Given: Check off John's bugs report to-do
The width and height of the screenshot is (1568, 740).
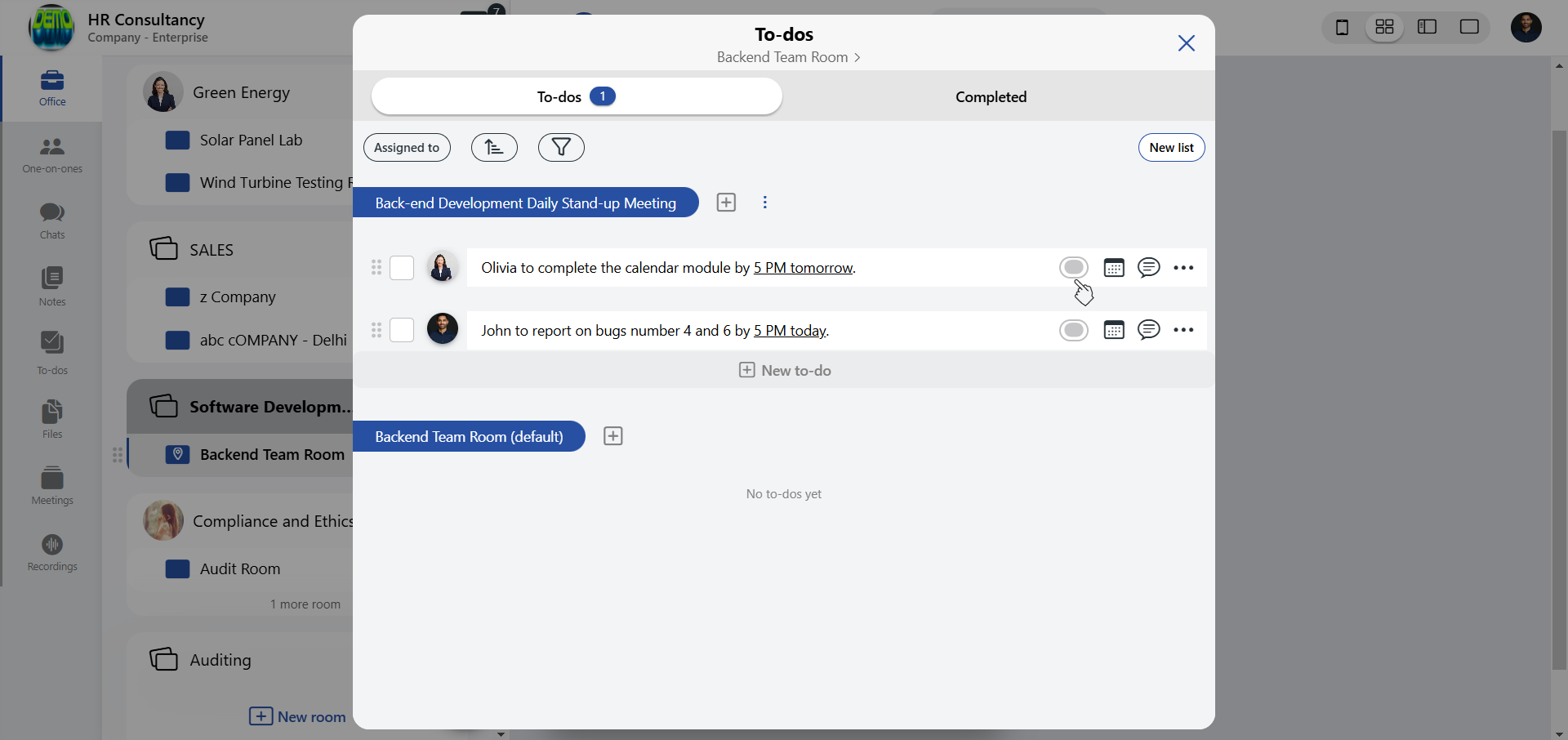Looking at the screenshot, I should pyautogui.click(x=402, y=330).
